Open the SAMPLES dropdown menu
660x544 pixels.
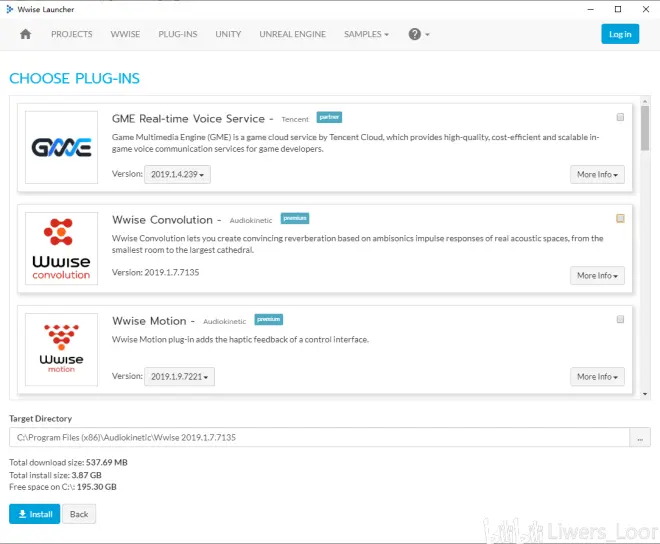[x=366, y=34]
